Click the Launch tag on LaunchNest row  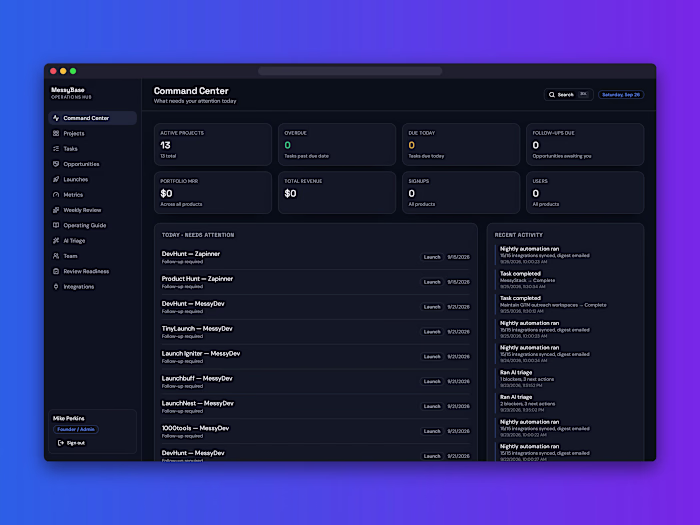(432, 407)
